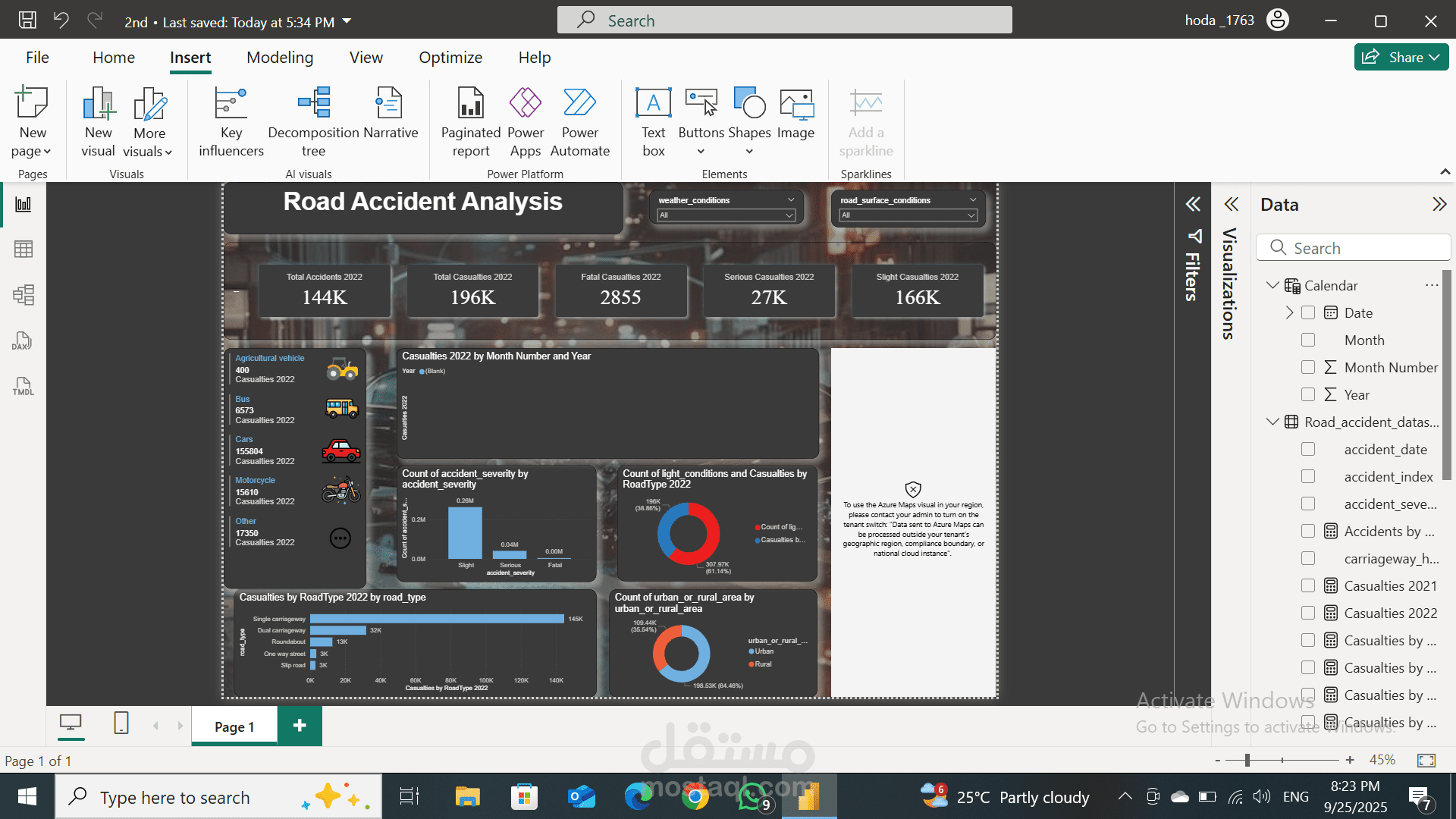Switch to the Table view
1456x819 pixels.
[24, 249]
